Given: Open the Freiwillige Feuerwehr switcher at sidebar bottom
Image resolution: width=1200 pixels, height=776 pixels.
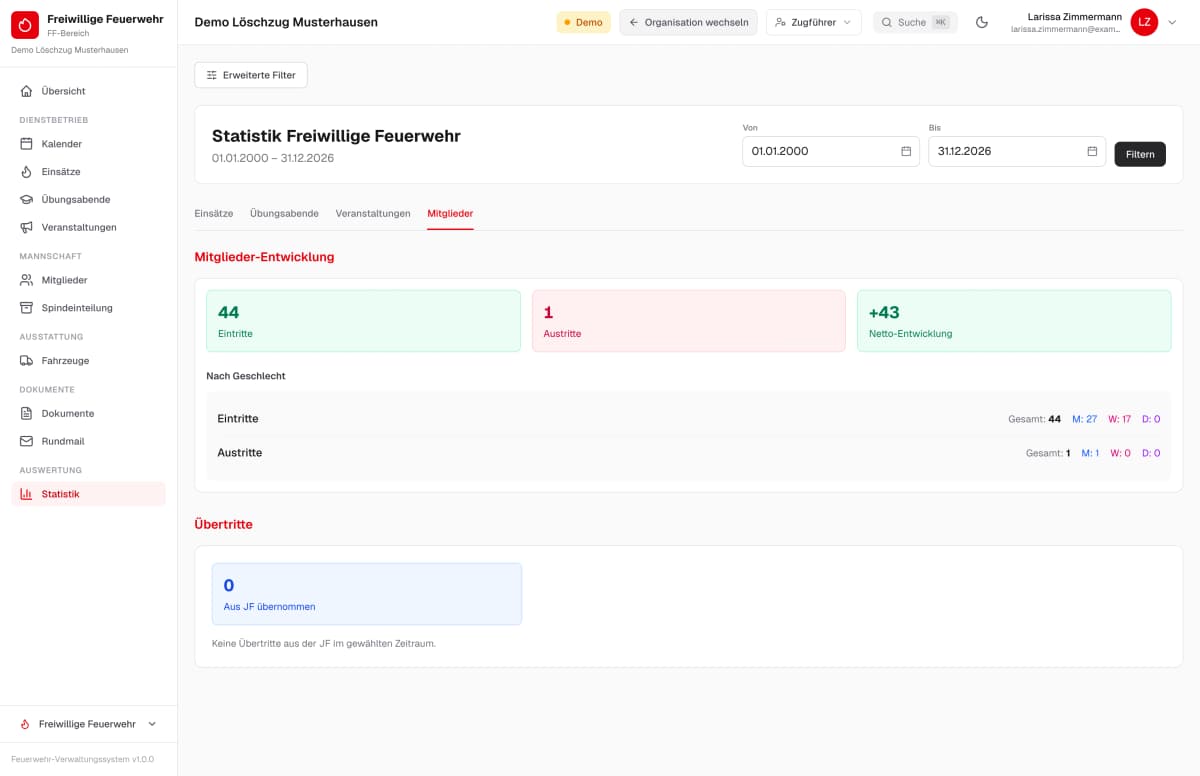Looking at the screenshot, I should [x=88, y=724].
